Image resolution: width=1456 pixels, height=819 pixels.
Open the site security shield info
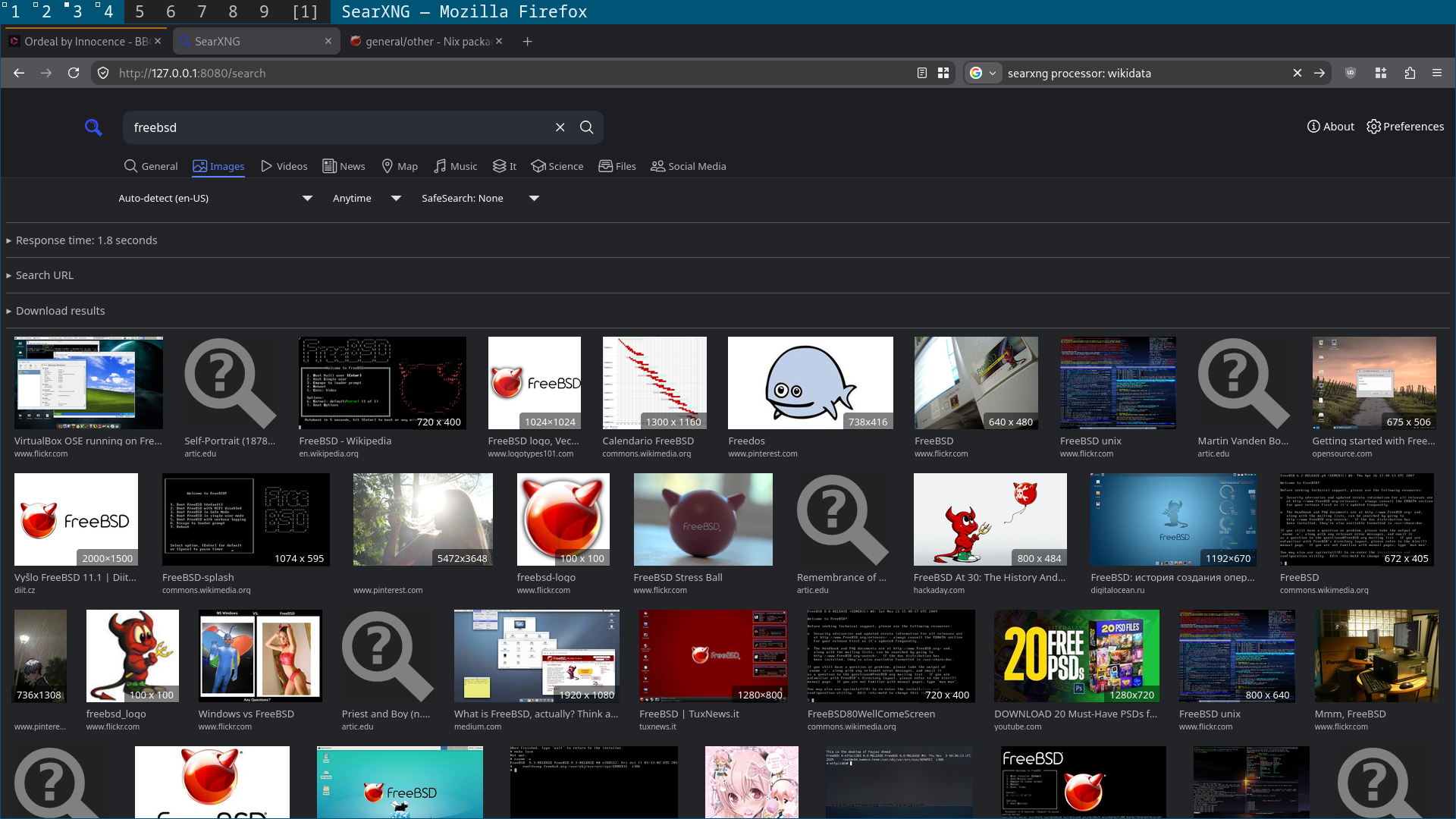pos(103,73)
